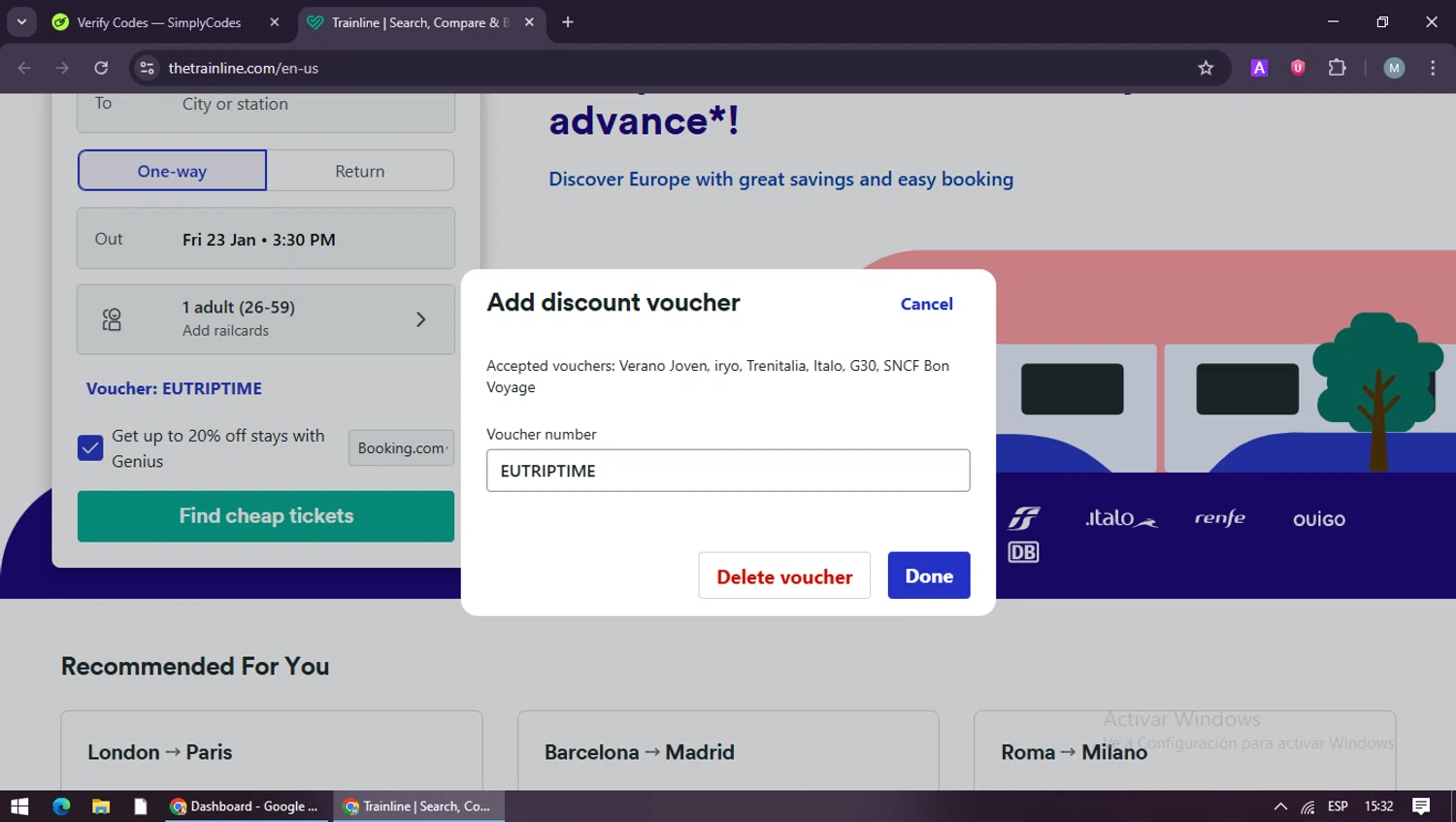Open the Chrome profile M avatar
Image resolution: width=1456 pixels, height=822 pixels.
pyautogui.click(x=1394, y=68)
